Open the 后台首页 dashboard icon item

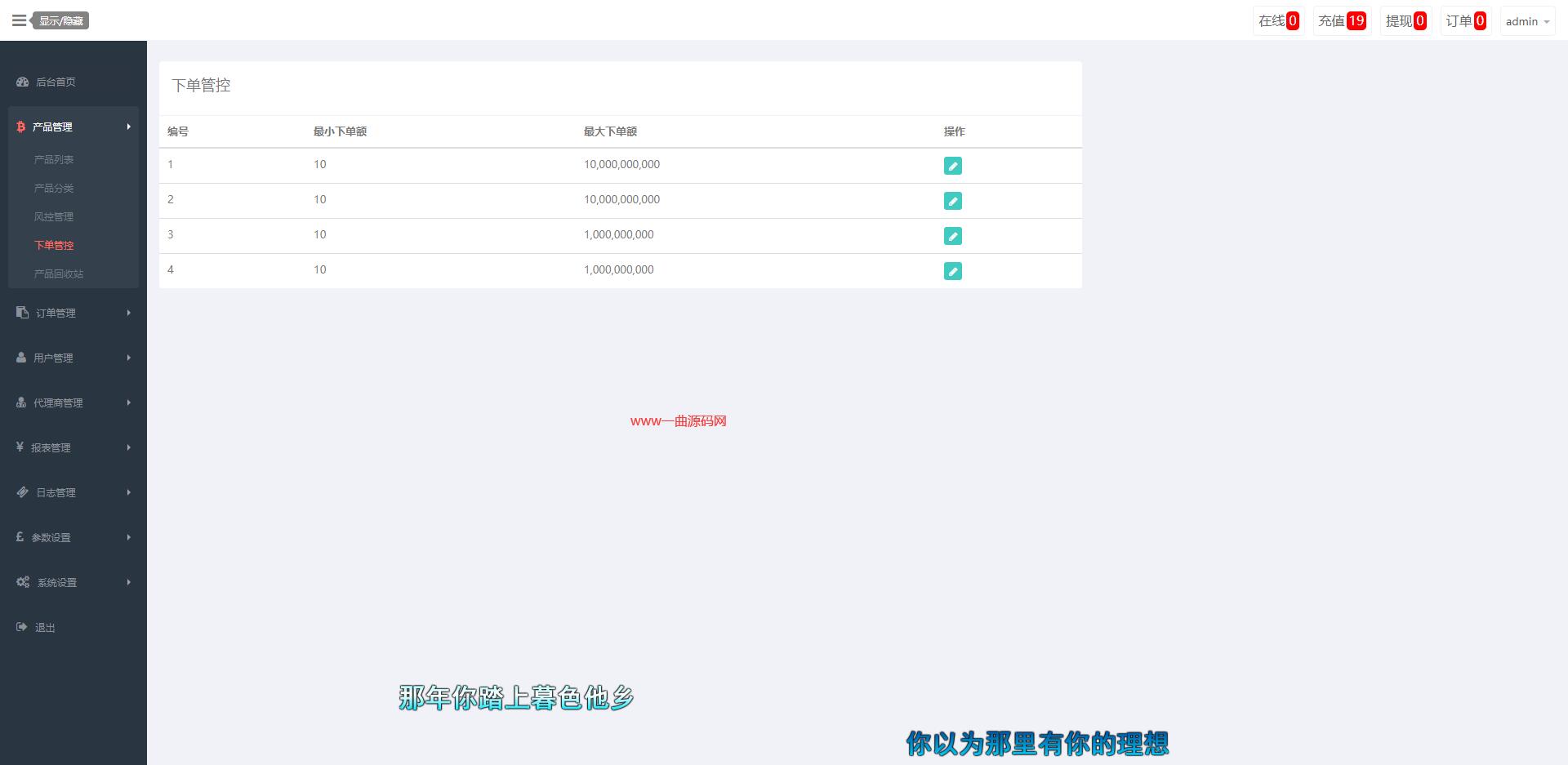pos(23,82)
